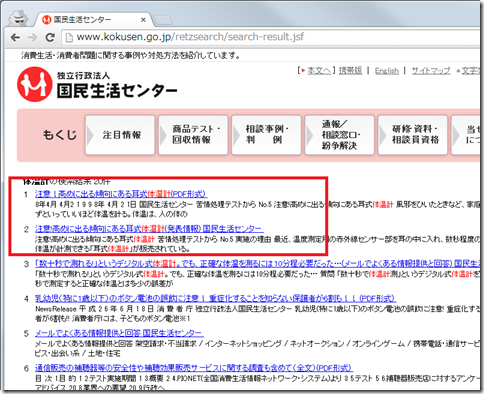Click the もくじ heading
Image resolution: width=484 pixels, height=394 pixels.
tap(60, 135)
